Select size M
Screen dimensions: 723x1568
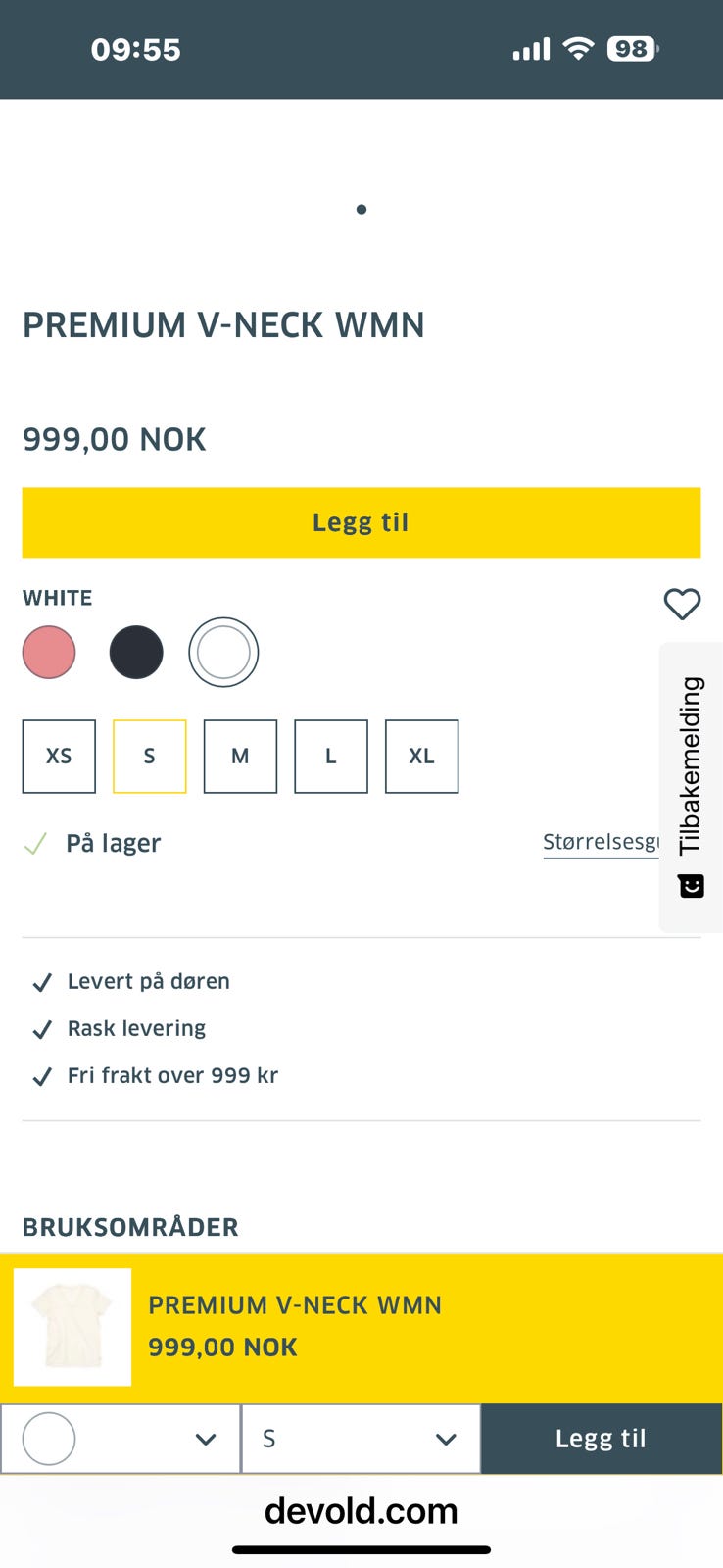(240, 756)
